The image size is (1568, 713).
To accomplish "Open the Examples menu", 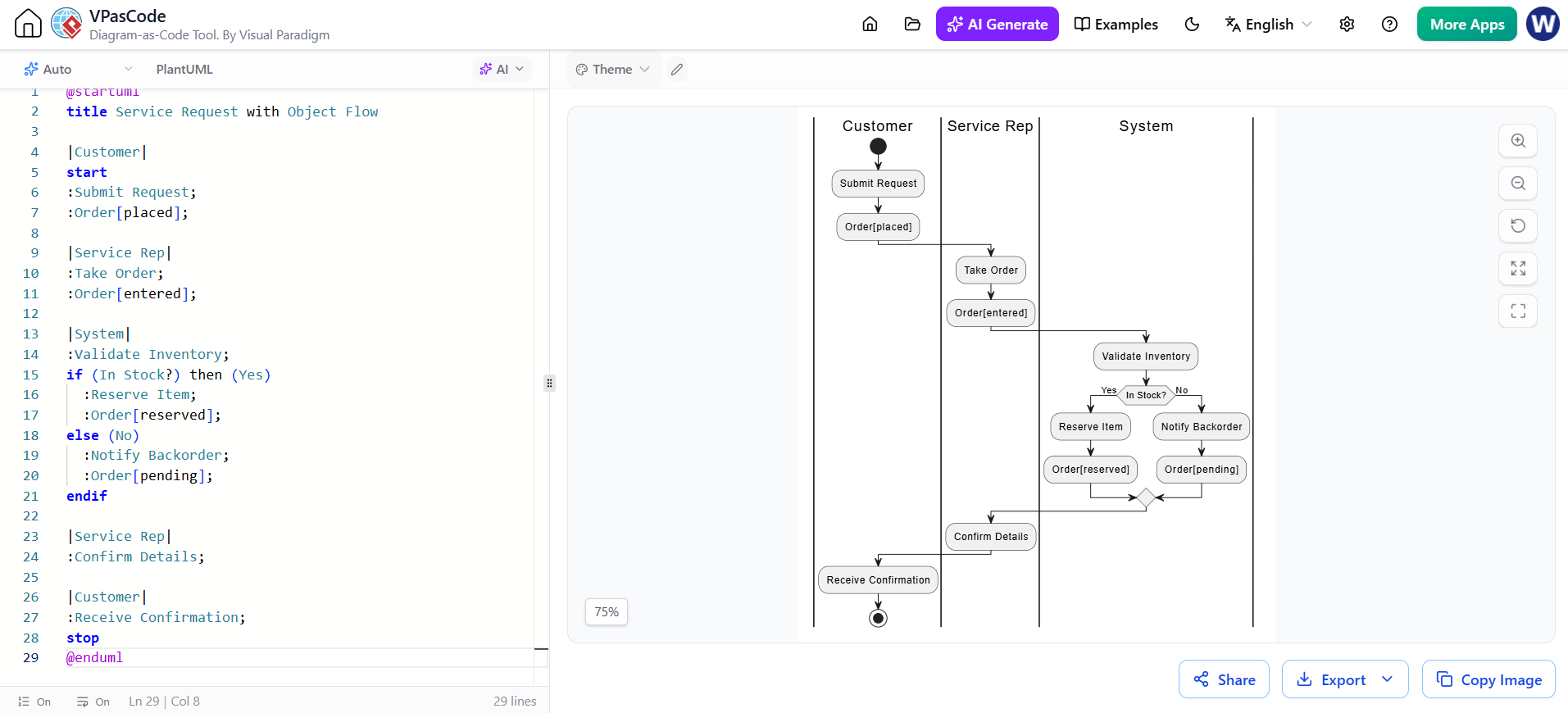I will (x=1116, y=24).
